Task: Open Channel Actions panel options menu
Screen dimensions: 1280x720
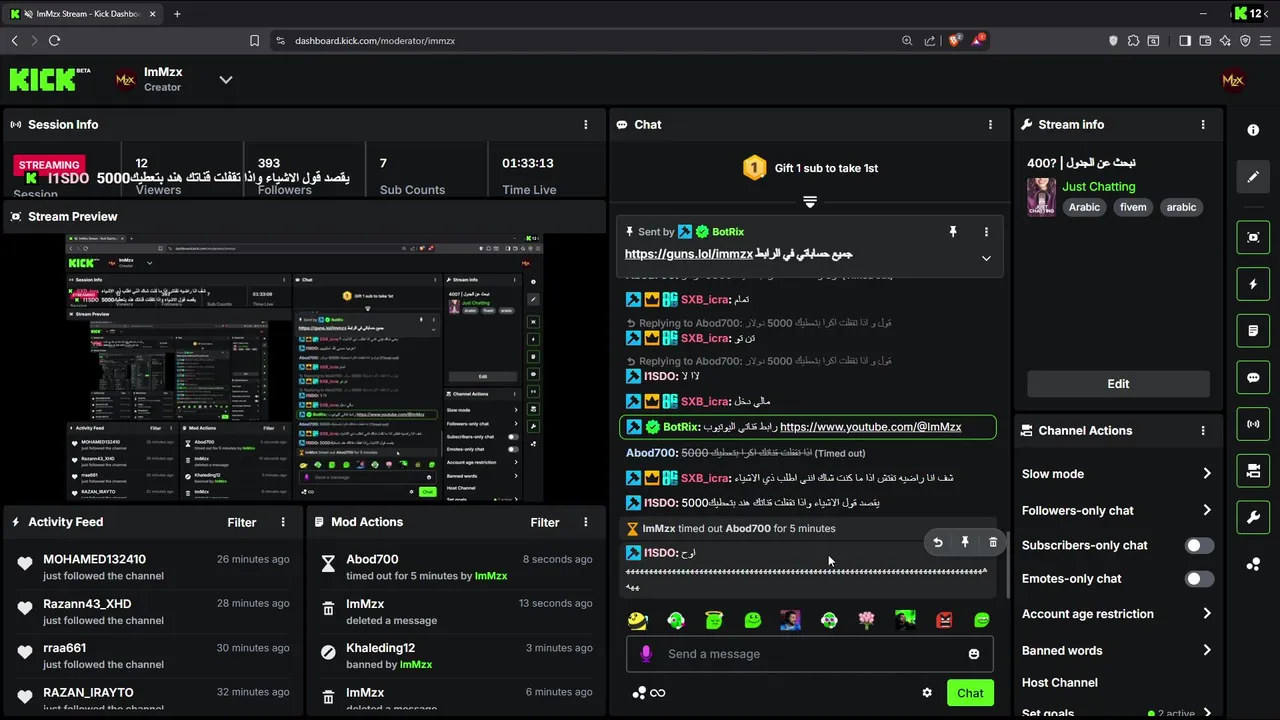Action: 1203,431
